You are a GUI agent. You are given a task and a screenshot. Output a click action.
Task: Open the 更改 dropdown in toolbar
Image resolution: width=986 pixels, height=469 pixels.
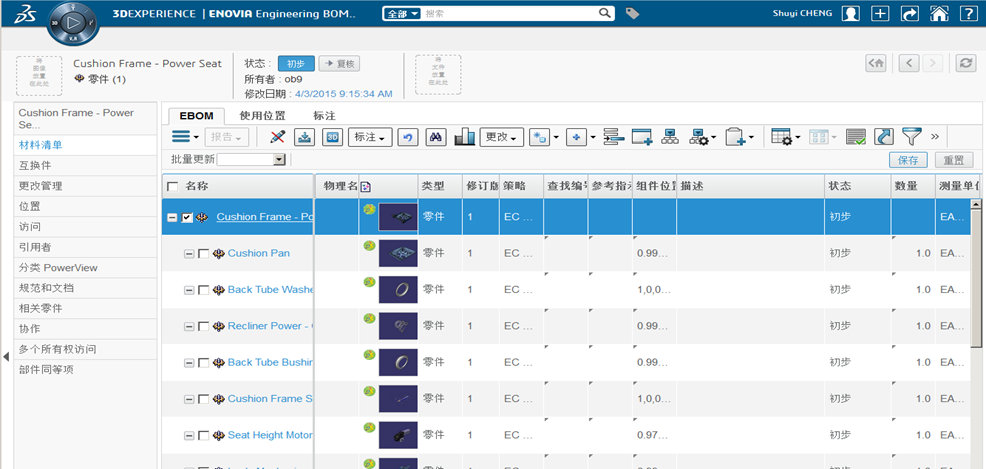pyautogui.click(x=501, y=137)
